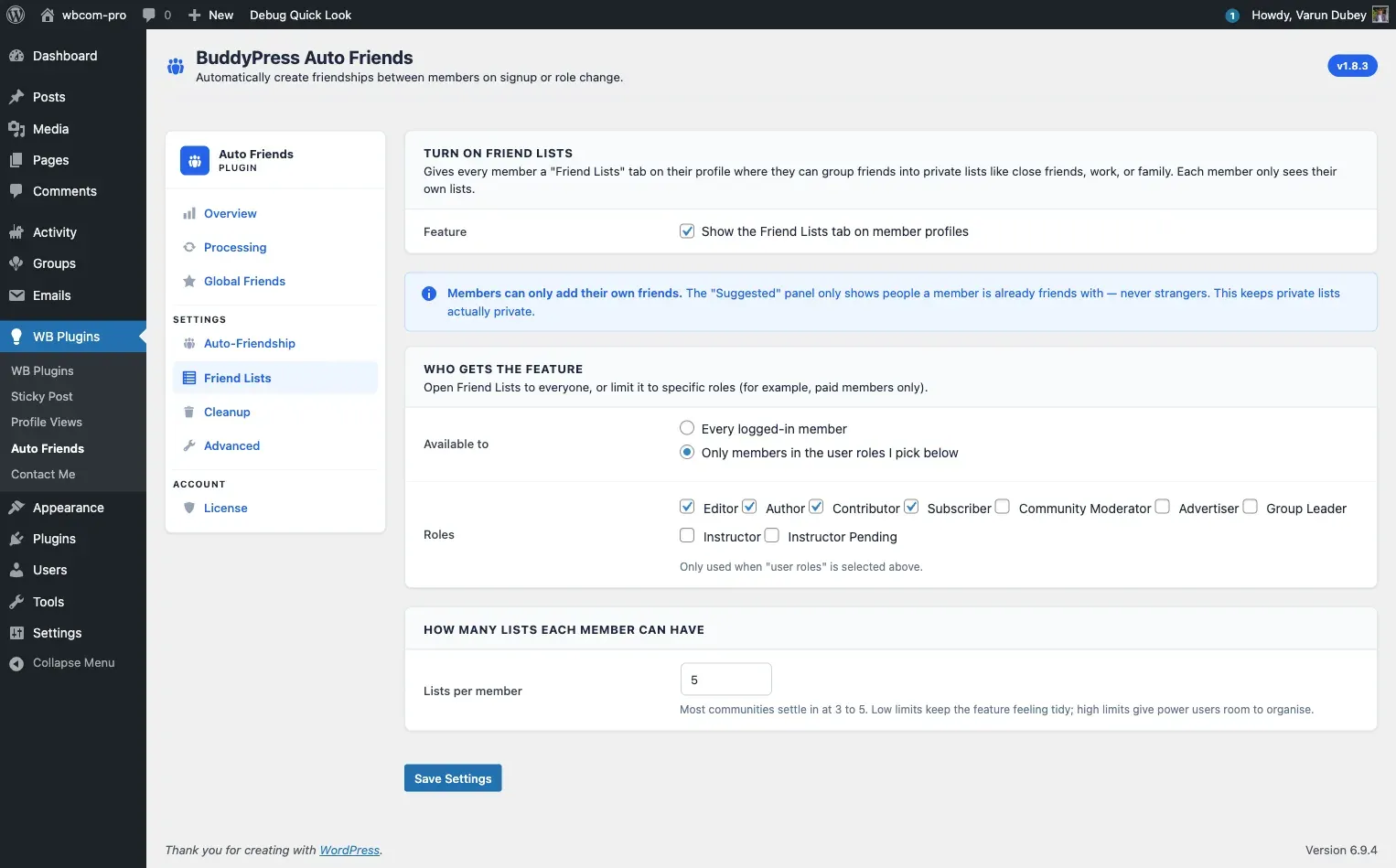Click the Appearance paintbrush icon
Viewport: 1396px width, 868px height.
click(16, 508)
